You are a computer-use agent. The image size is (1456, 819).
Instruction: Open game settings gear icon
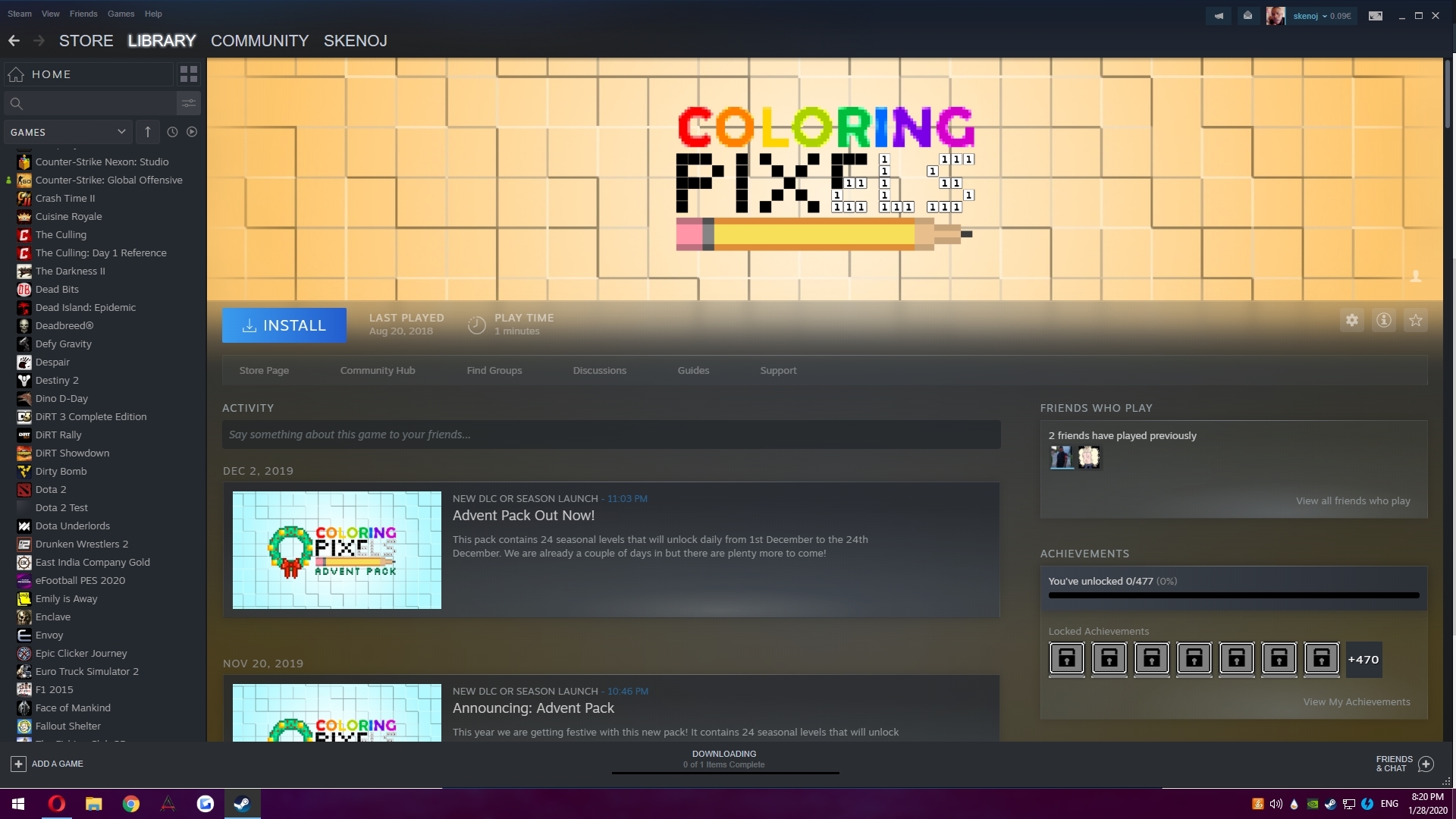pos(1352,320)
